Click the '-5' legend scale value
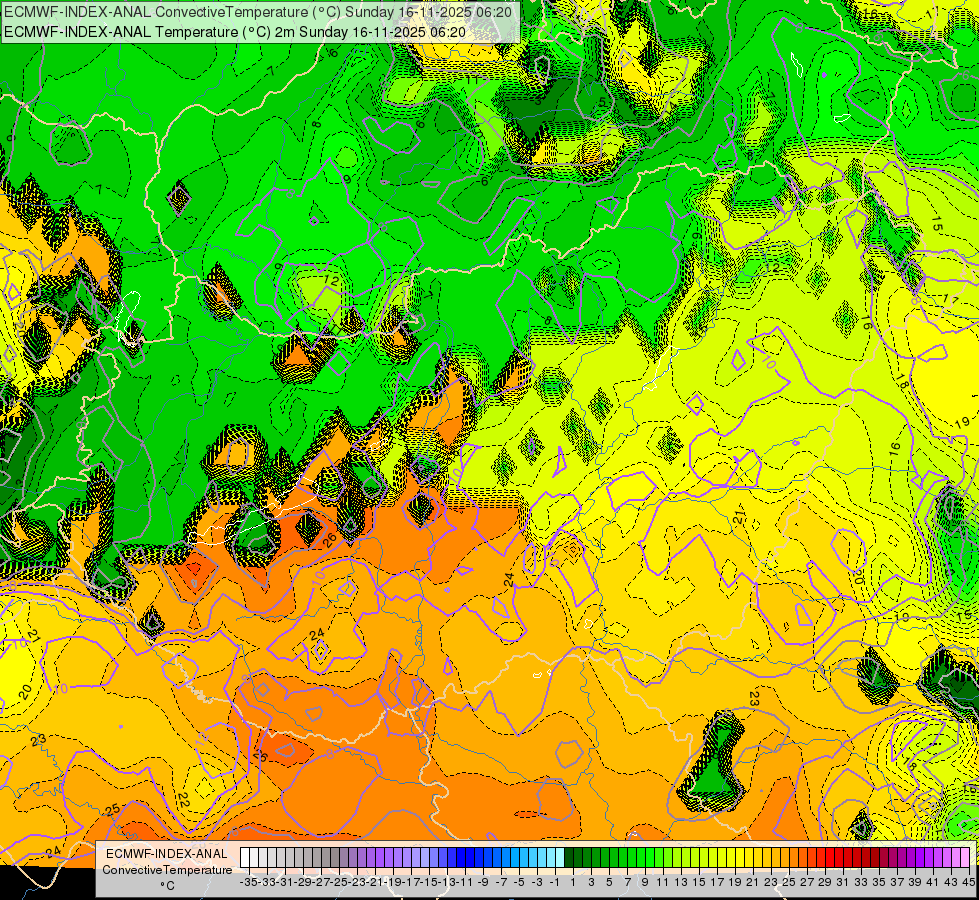The width and height of the screenshot is (979, 900). click(519, 882)
